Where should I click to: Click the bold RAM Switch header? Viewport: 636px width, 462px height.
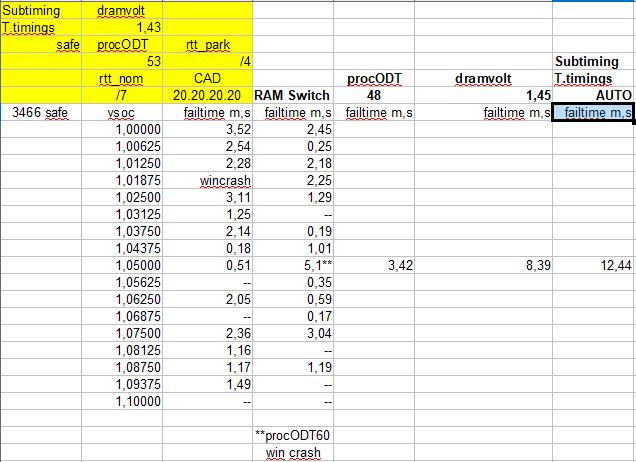click(x=293, y=95)
